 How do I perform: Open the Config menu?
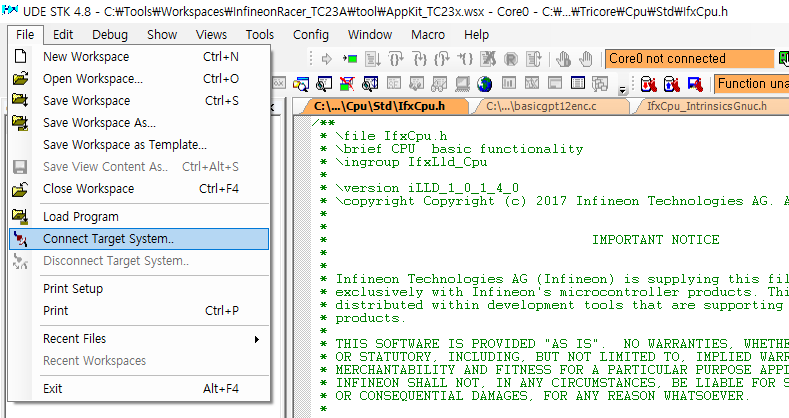click(310, 35)
